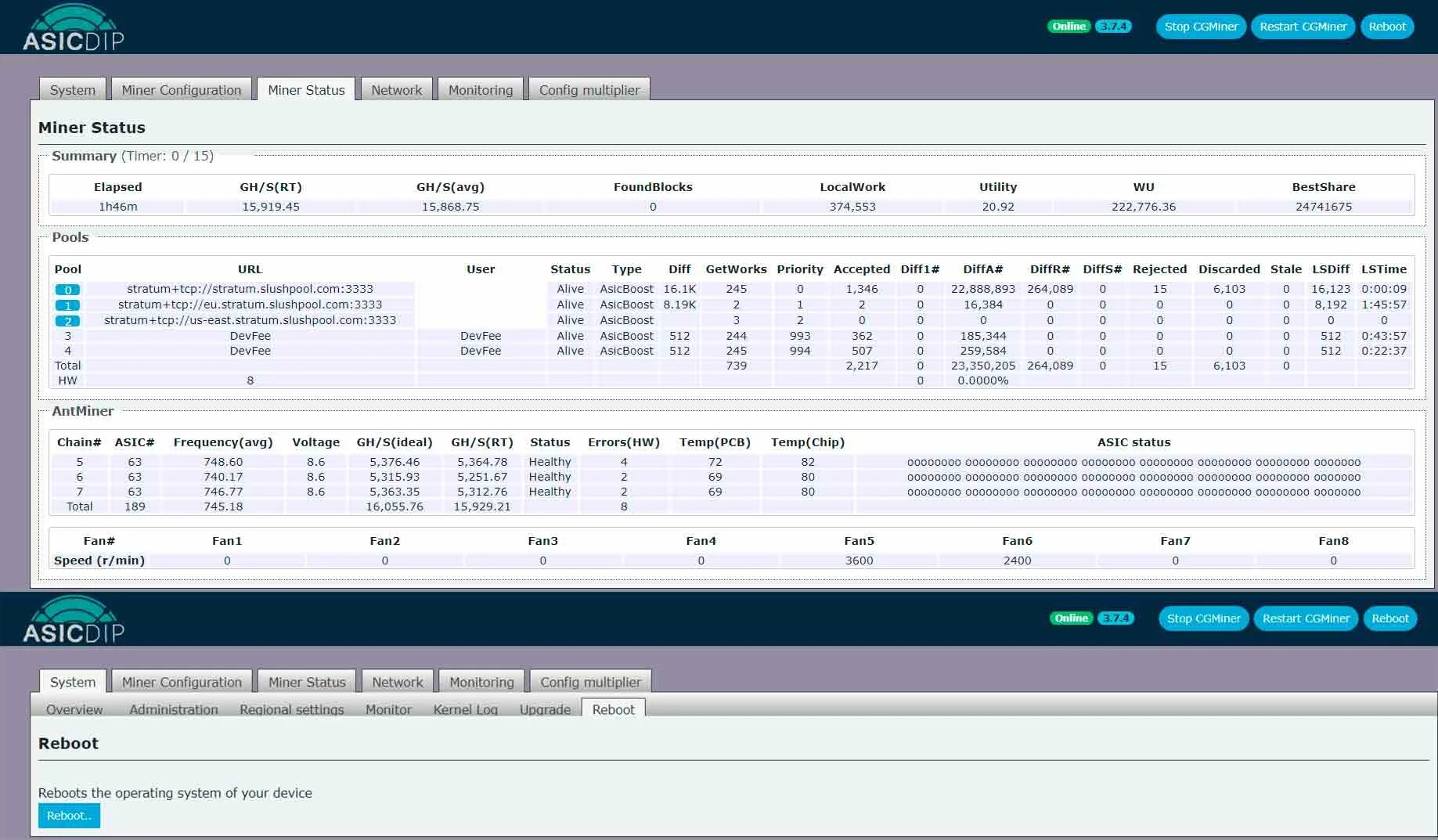Click the blue Reboot.. button below the description
The width and height of the screenshot is (1438, 840).
click(69, 816)
